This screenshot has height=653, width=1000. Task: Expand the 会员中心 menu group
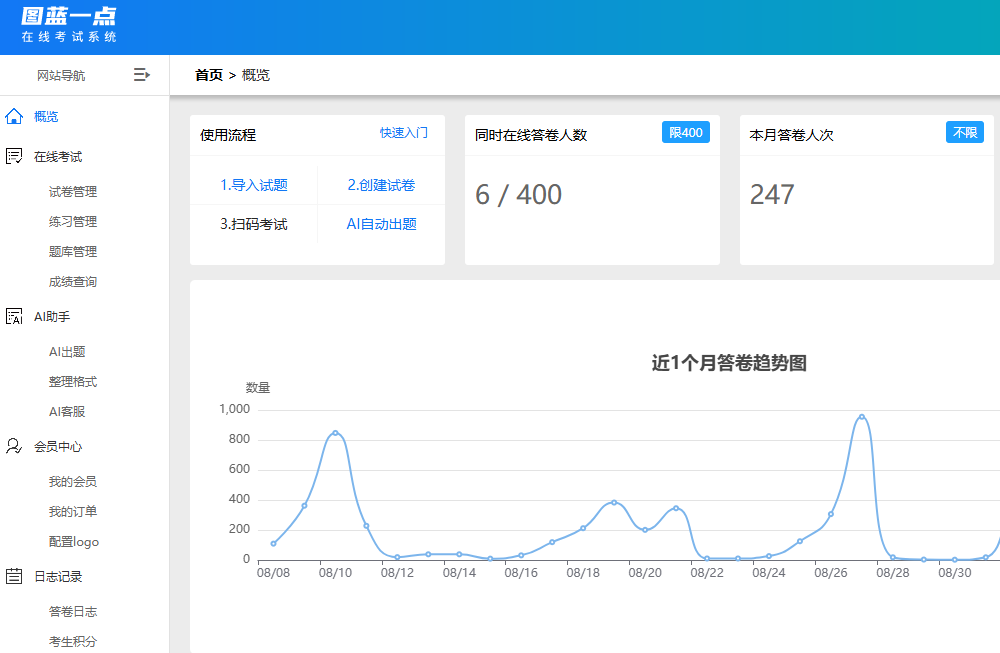point(58,446)
